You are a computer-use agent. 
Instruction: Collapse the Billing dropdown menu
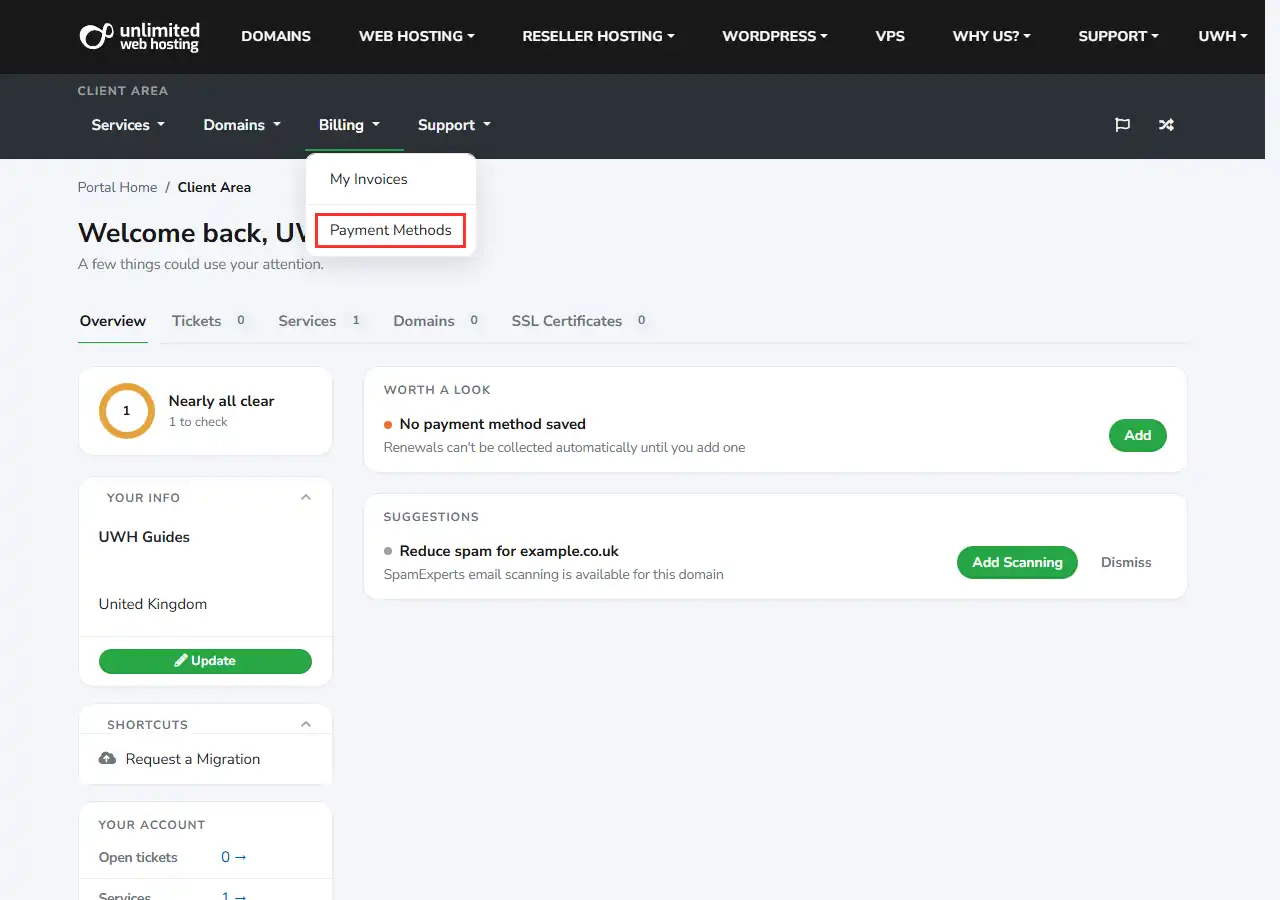coord(349,125)
